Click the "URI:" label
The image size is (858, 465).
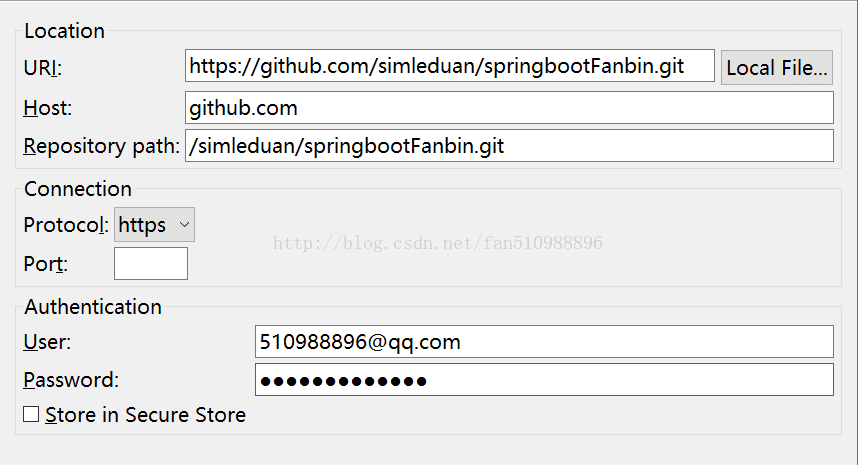coord(43,68)
